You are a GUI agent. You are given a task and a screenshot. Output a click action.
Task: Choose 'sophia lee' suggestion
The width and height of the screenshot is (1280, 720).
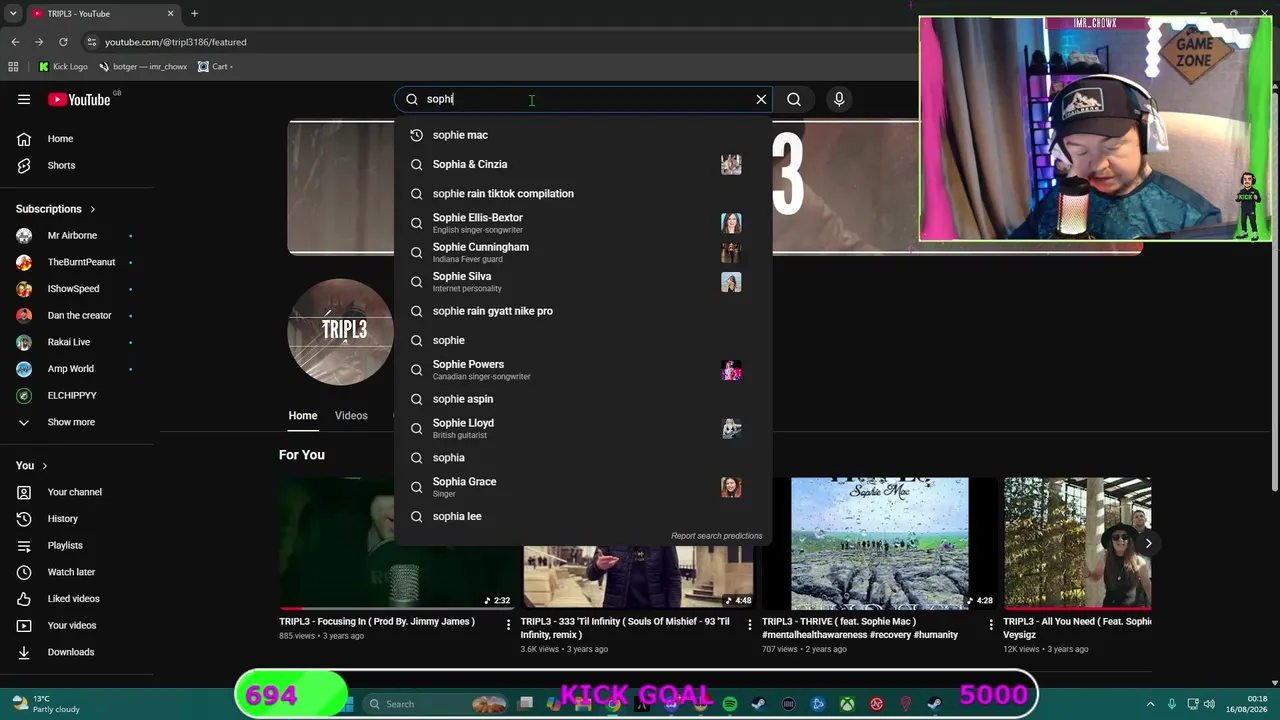coord(583,516)
